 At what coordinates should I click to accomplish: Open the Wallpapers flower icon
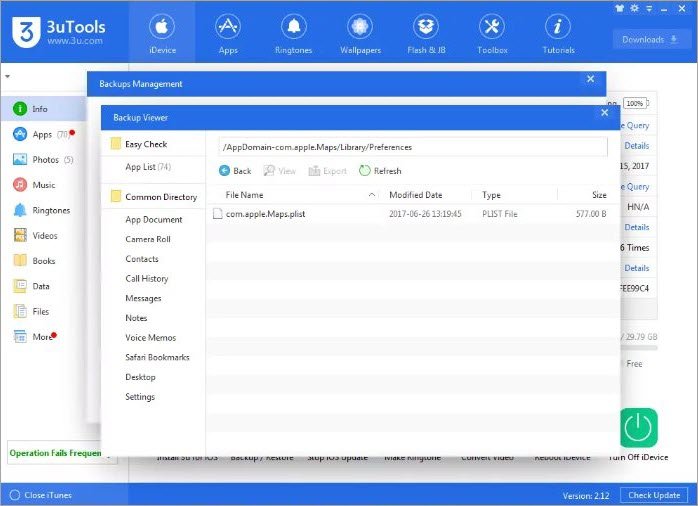[360, 33]
